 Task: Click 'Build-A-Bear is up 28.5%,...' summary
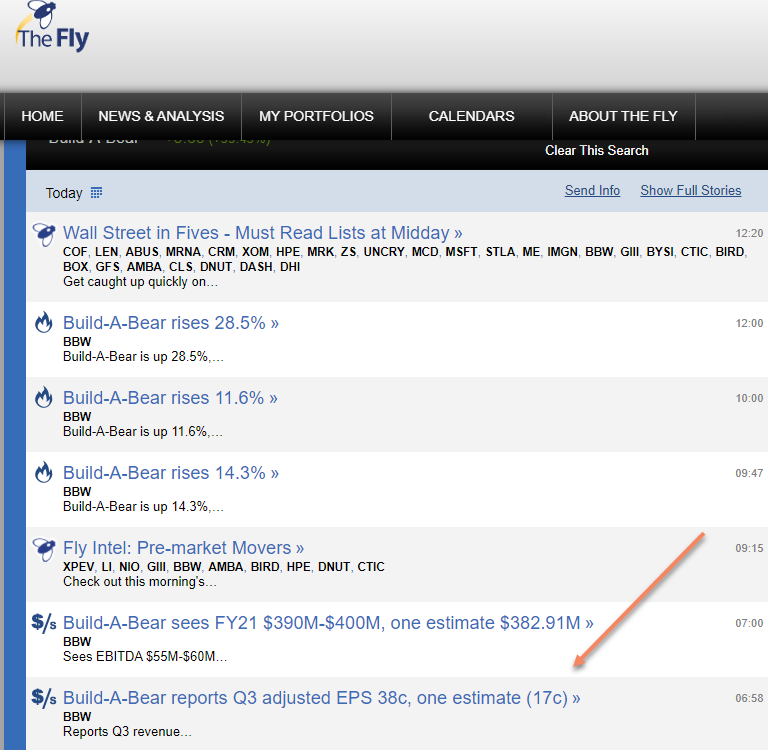click(143, 357)
